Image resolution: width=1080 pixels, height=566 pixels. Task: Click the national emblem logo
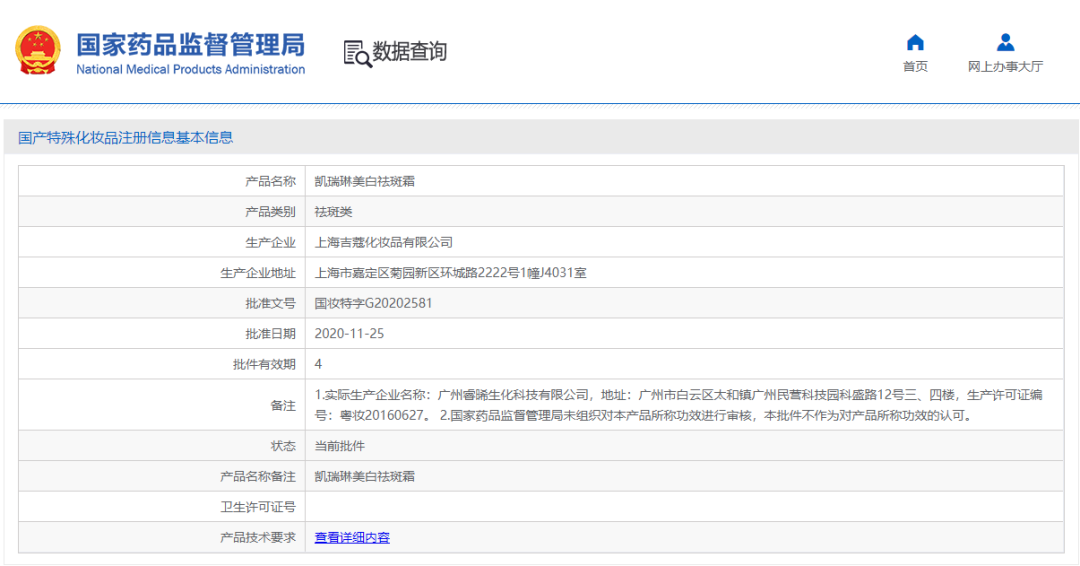[38, 50]
